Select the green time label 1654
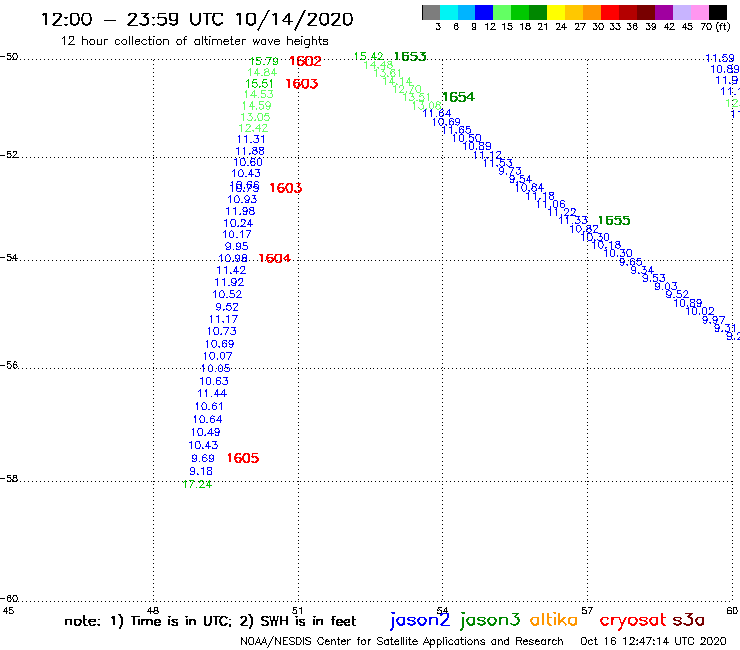This screenshot has height=650, width=740. [x=459, y=97]
